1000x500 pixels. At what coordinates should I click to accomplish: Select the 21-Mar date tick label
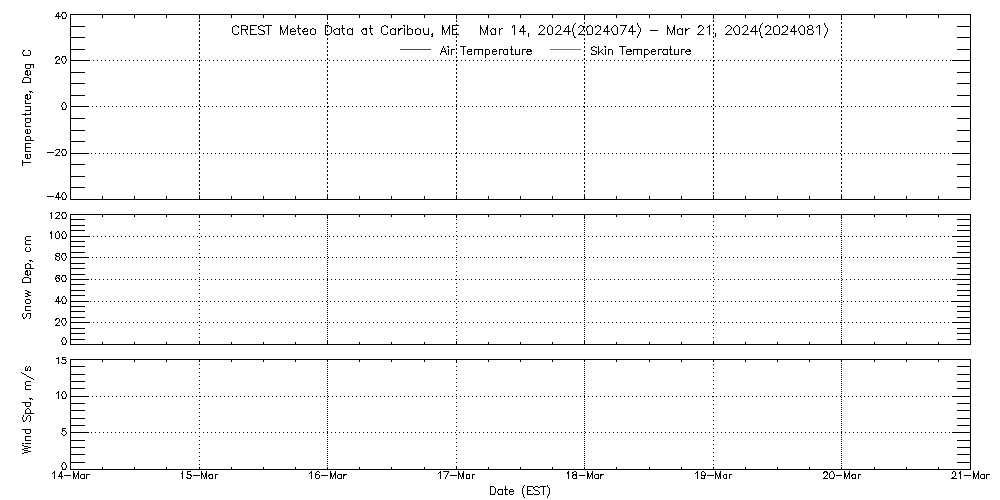968,476
